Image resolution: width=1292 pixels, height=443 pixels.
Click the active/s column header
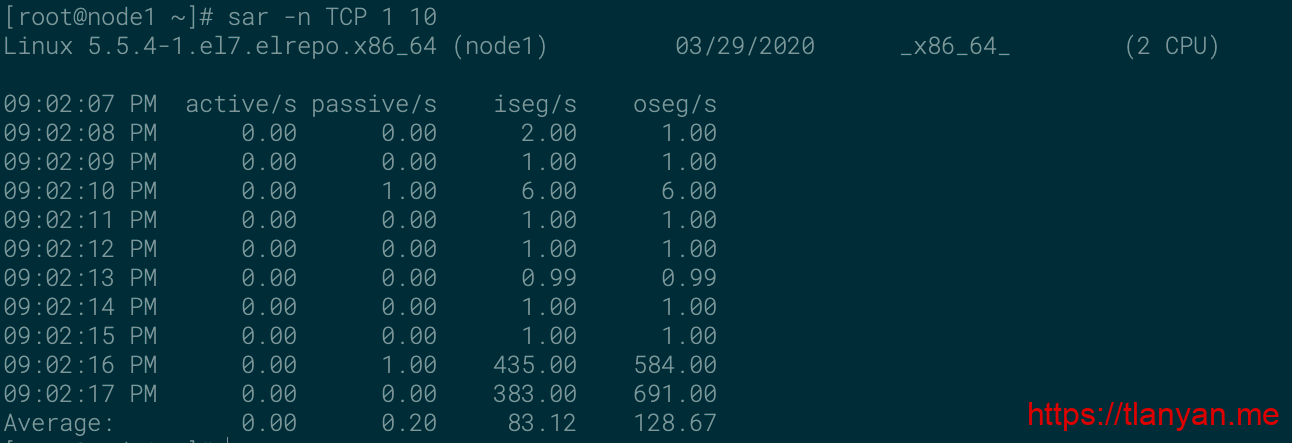coord(241,104)
